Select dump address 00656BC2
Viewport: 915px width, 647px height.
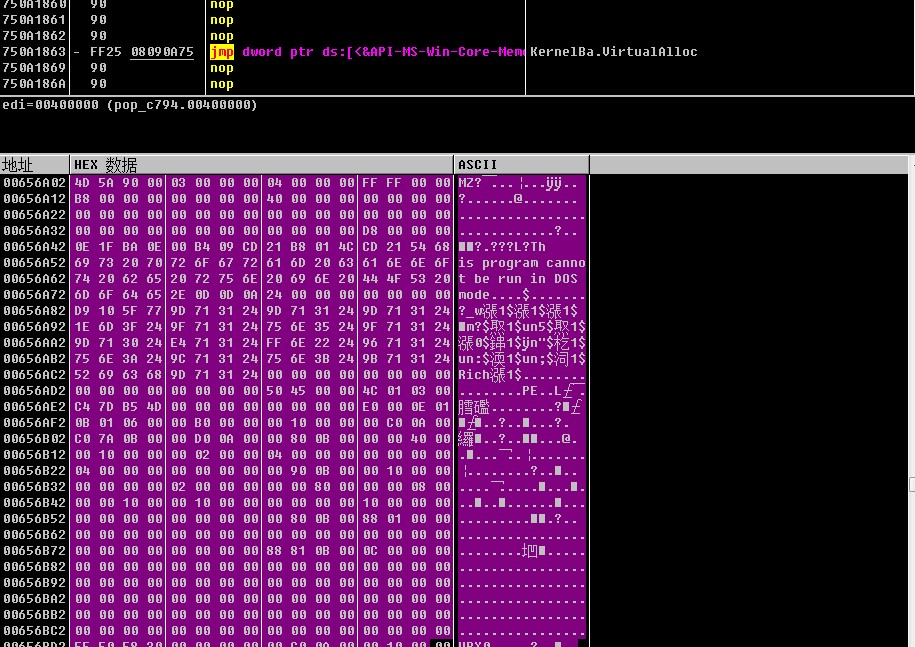coord(34,631)
